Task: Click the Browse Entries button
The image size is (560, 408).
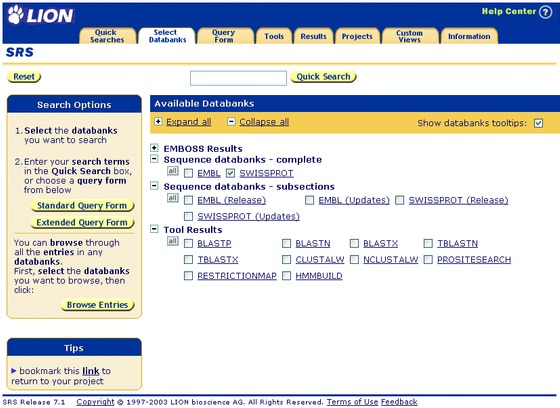Action: click(98, 305)
